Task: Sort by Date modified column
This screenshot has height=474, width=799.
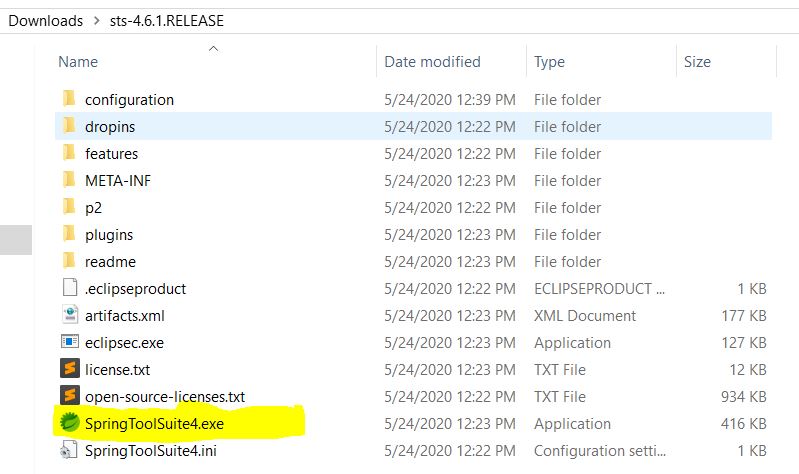Action: 432,62
